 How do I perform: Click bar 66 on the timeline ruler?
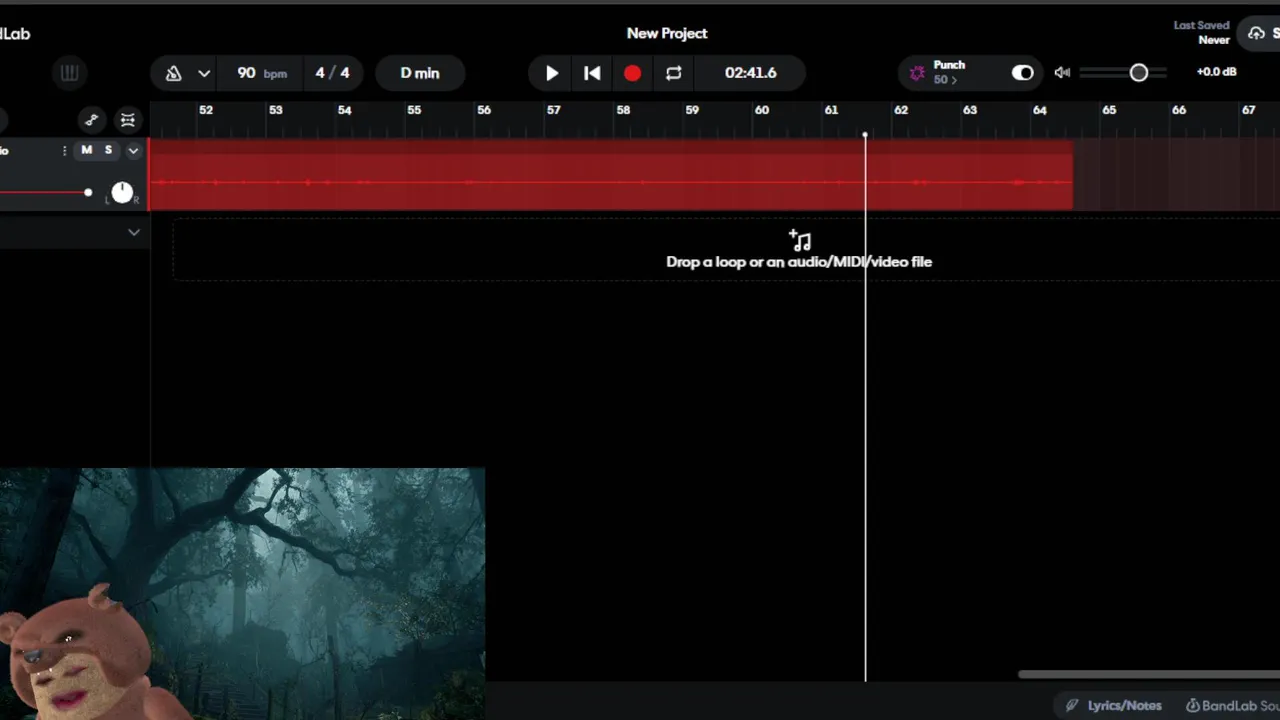click(1179, 110)
